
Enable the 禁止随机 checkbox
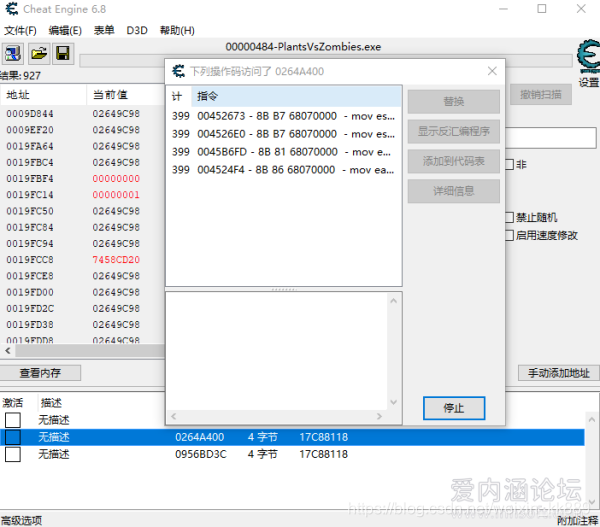(x=510, y=217)
